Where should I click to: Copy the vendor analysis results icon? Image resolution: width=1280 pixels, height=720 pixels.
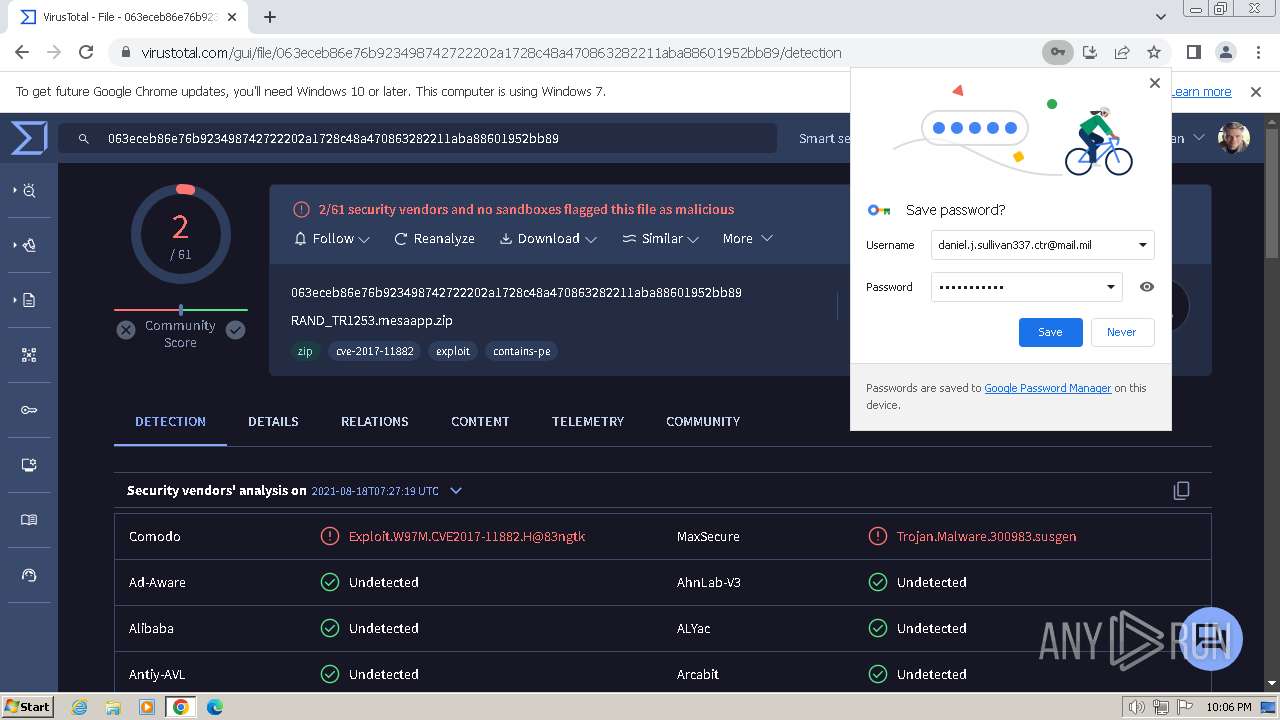tap(1181, 490)
